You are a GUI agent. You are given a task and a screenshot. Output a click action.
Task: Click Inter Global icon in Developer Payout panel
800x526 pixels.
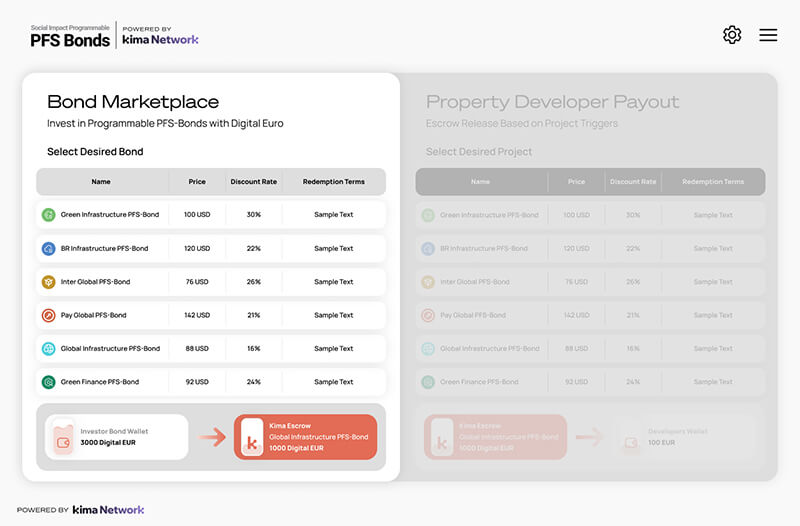(428, 282)
